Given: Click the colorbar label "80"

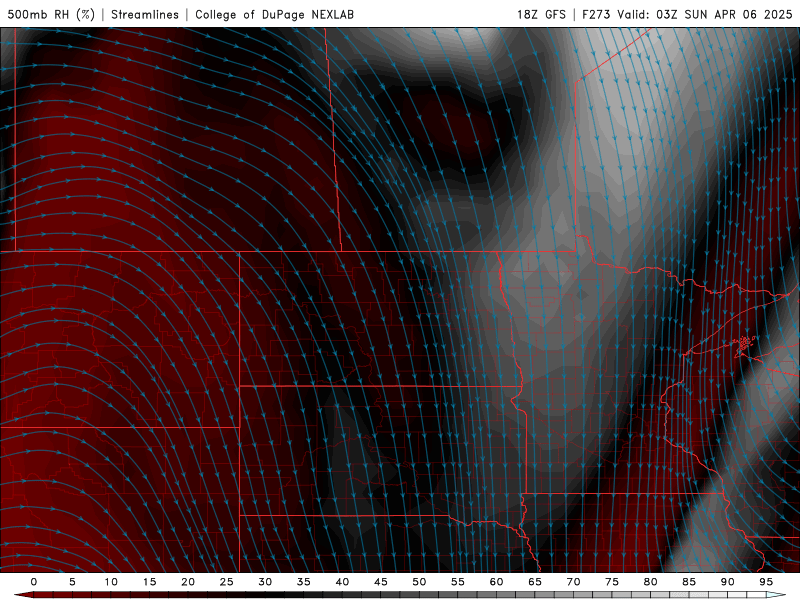Looking at the screenshot, I should [x=650, y=582].
